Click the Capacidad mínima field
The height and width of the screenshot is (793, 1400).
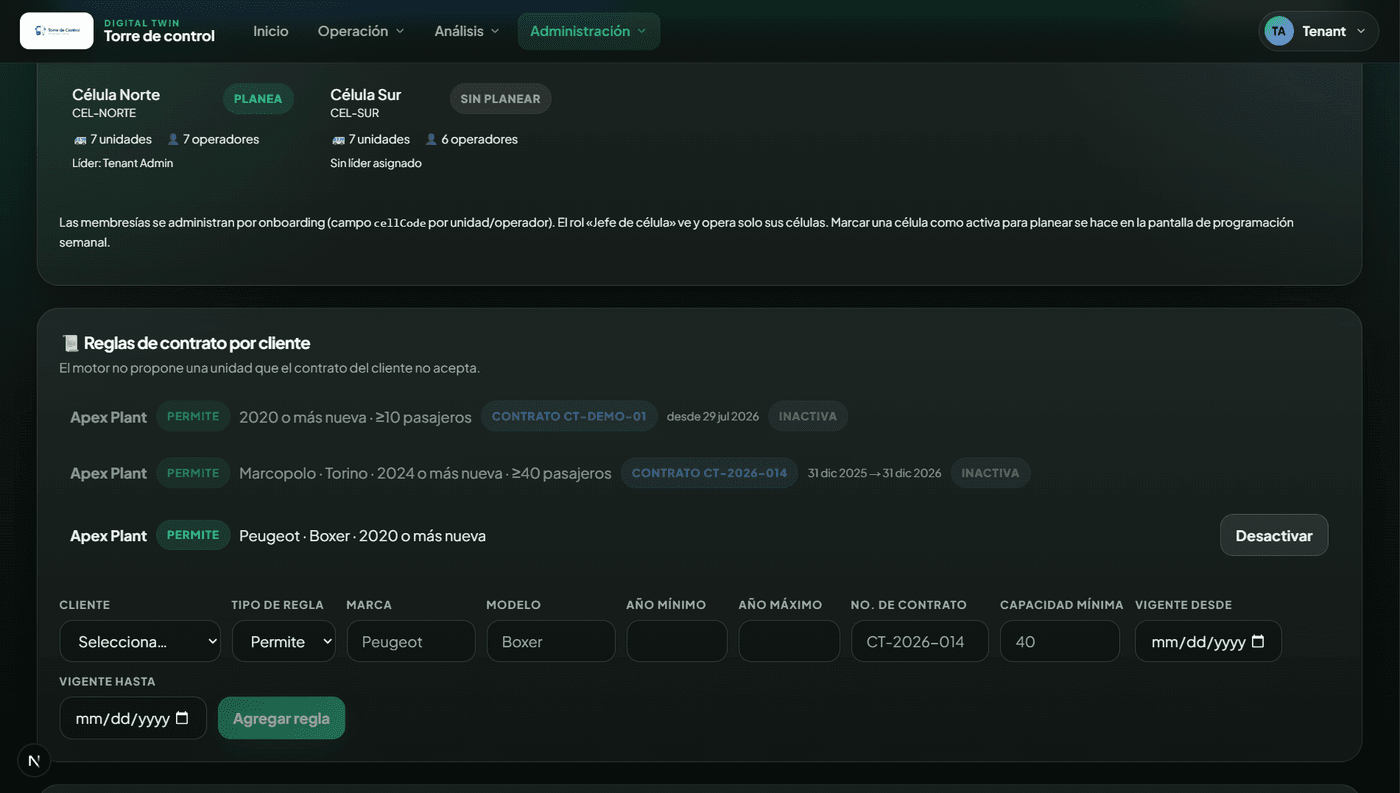[x=1060, y=641]
